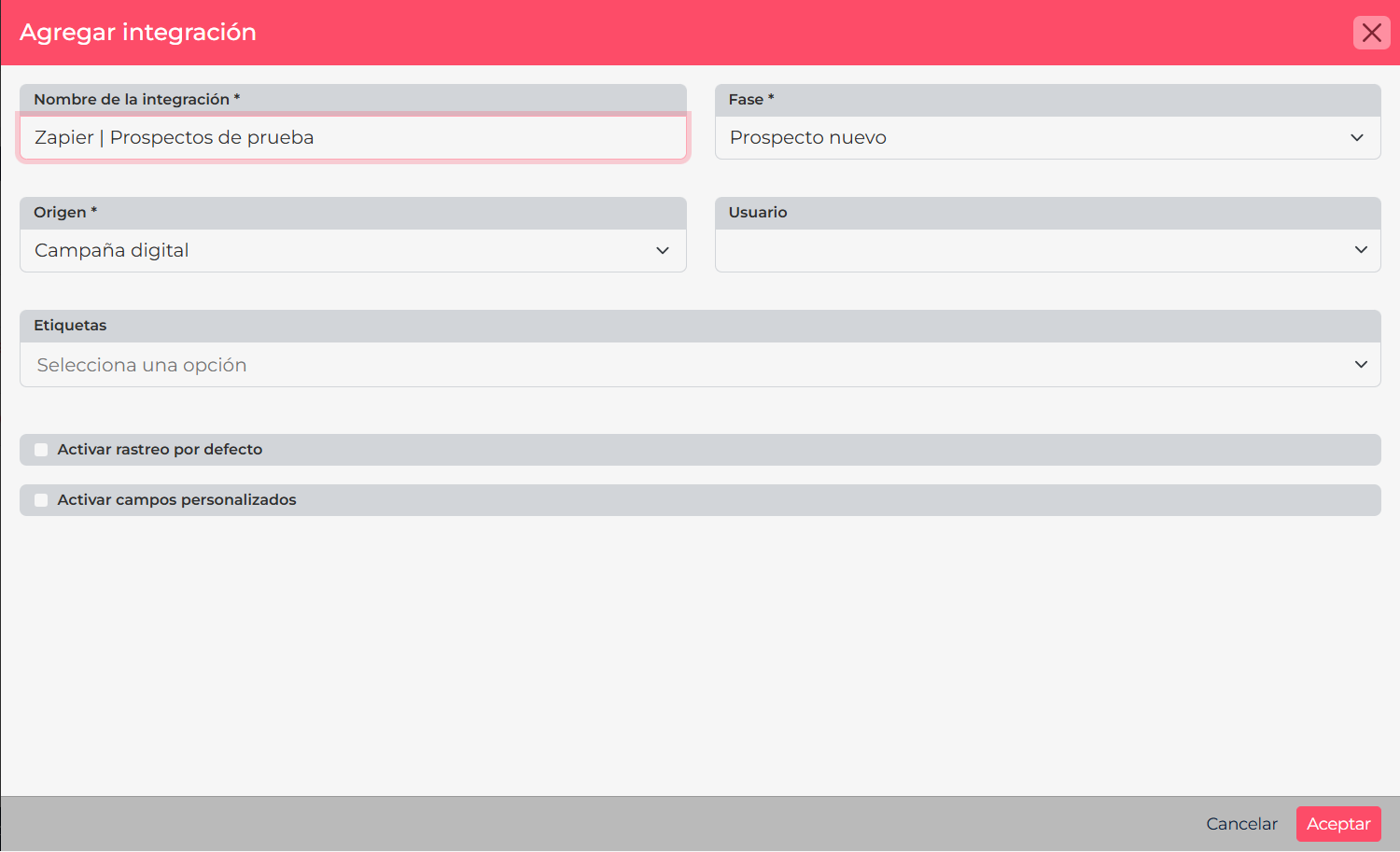Viewport: 1400px width, 852px height.
Task: Enable Activar campos personalizados checkbox
Action: [41, 500]
